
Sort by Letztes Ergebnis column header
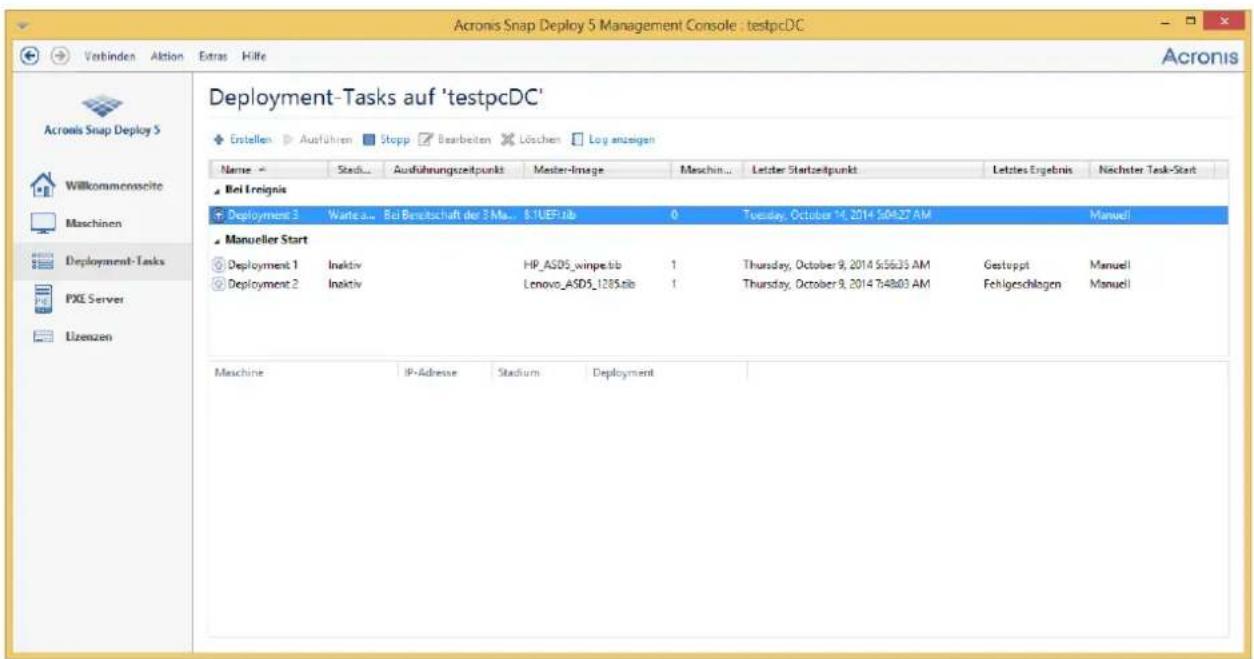pyautogui.click(x=1035, y=170)
